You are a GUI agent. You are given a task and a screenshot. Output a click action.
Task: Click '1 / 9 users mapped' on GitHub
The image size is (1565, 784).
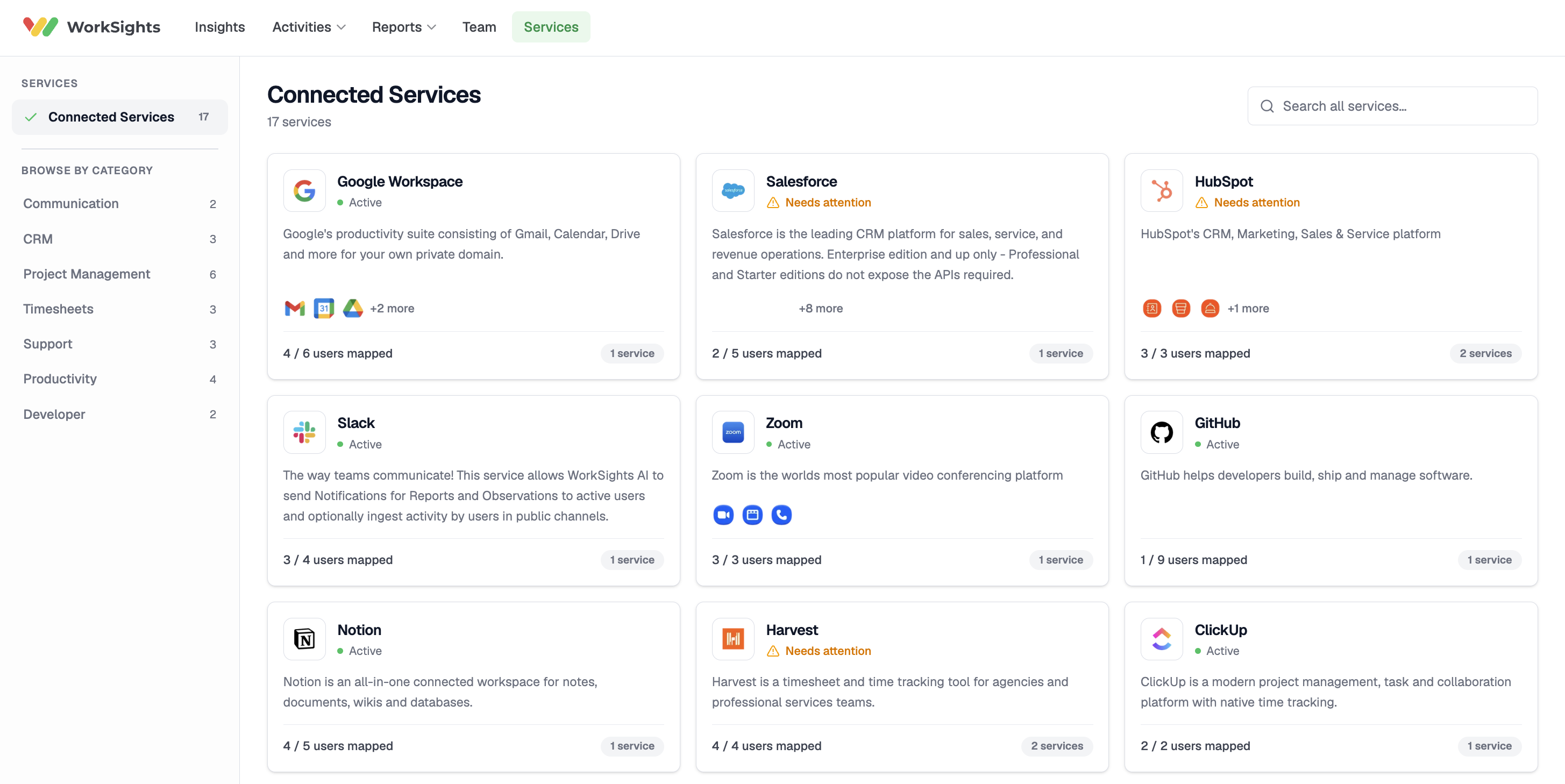coord(1194,560)
